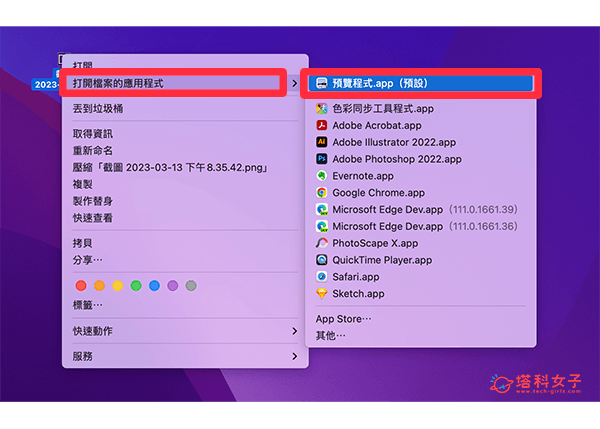Open with Adobe Photoshop 2022.app
The image size is (600, 429).
click(421, 159)
